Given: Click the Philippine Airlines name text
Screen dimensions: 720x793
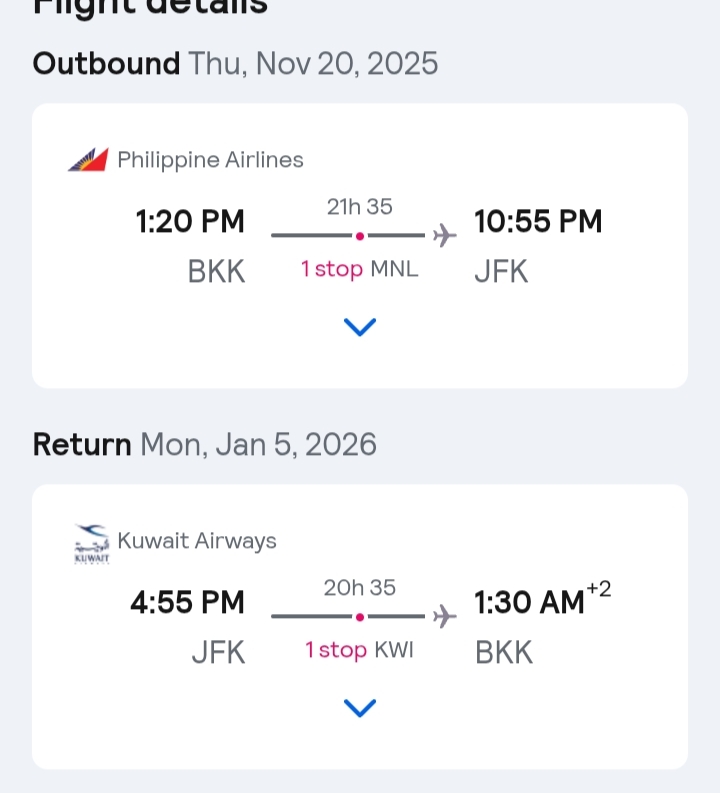Looking at the screenshot, I should click(210, 160).
